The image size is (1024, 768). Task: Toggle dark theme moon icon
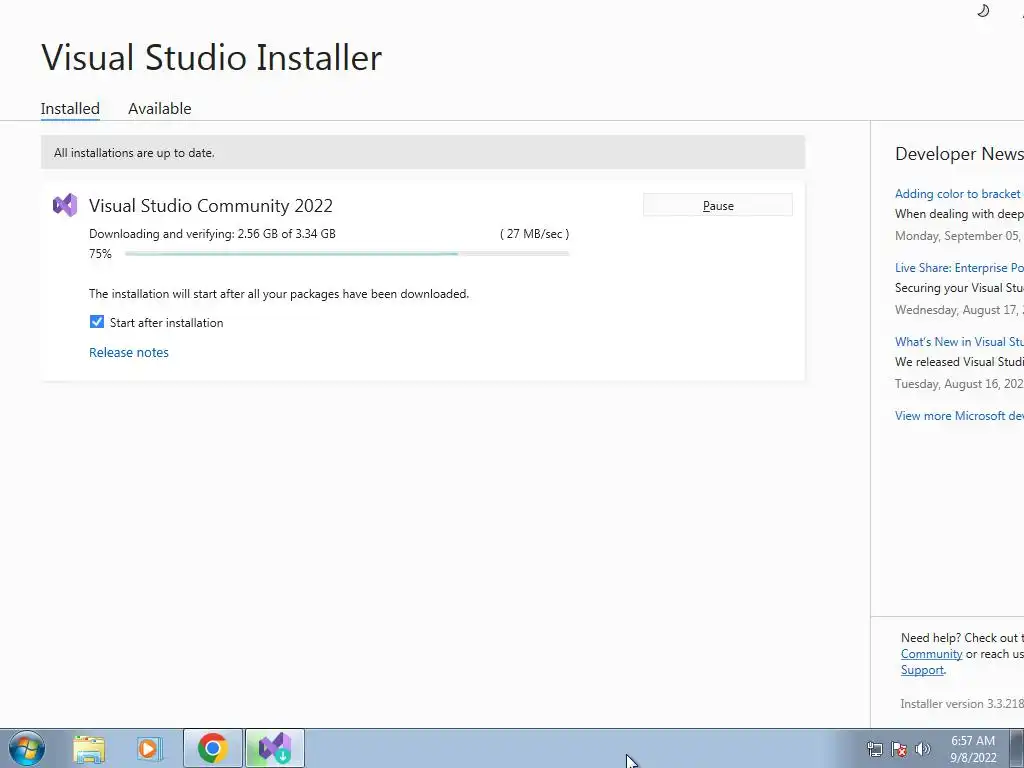coord(983,10)
